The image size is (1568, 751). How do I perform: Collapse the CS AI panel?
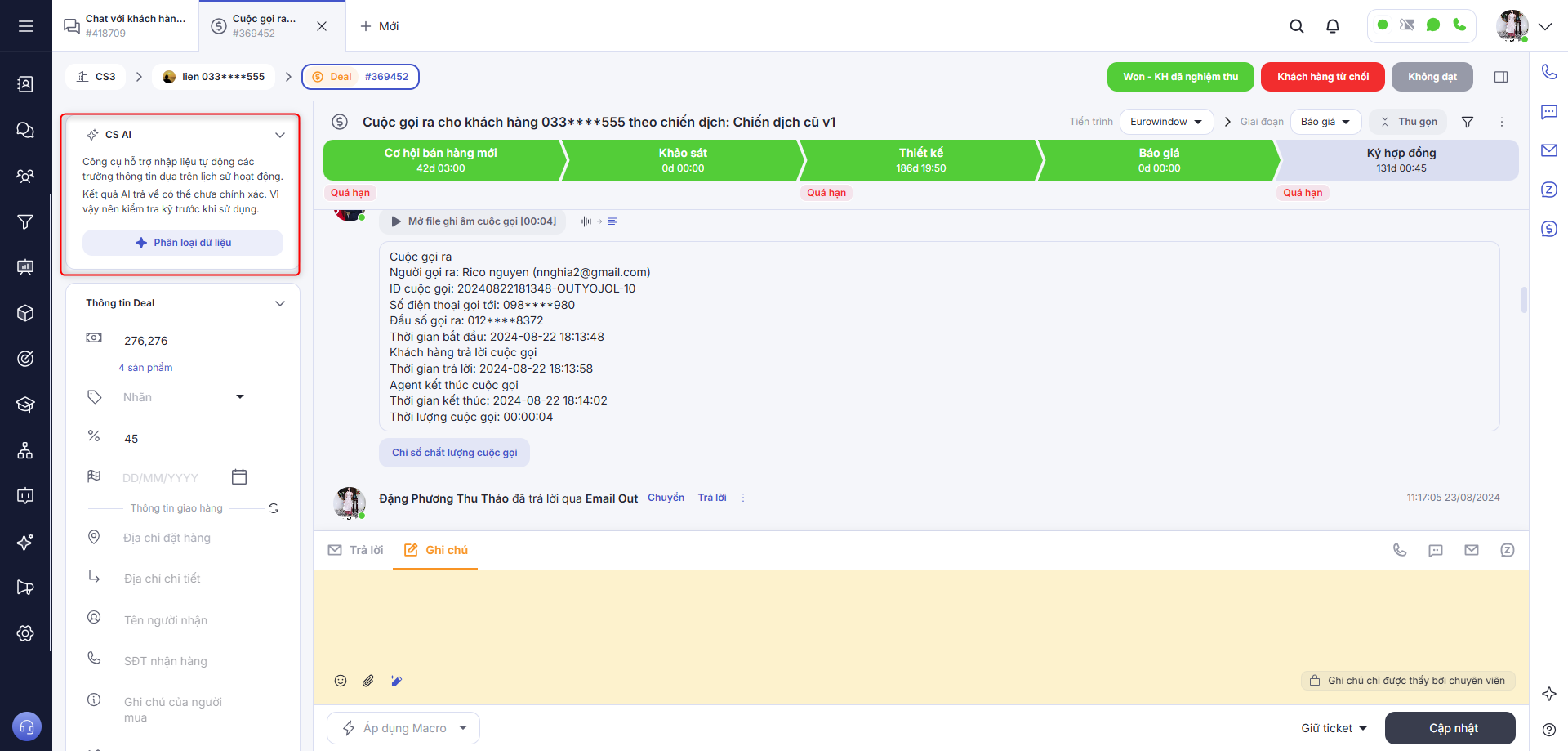tap(280, 135)
